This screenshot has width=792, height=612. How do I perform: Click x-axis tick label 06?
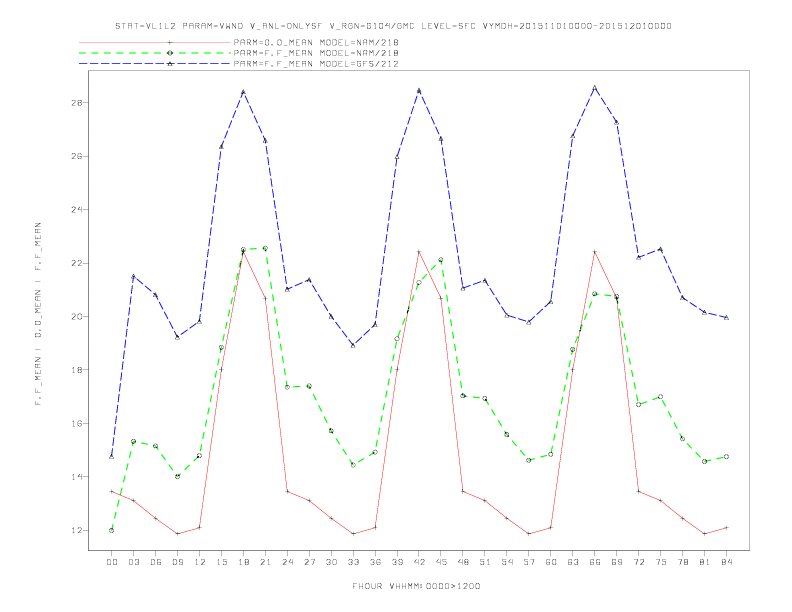tap(156, 562)
